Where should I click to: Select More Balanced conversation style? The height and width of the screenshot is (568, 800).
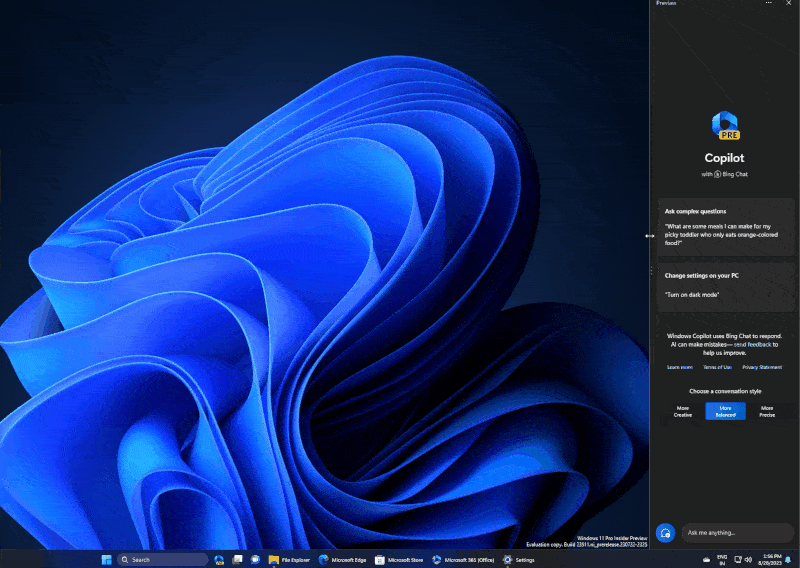725,411
